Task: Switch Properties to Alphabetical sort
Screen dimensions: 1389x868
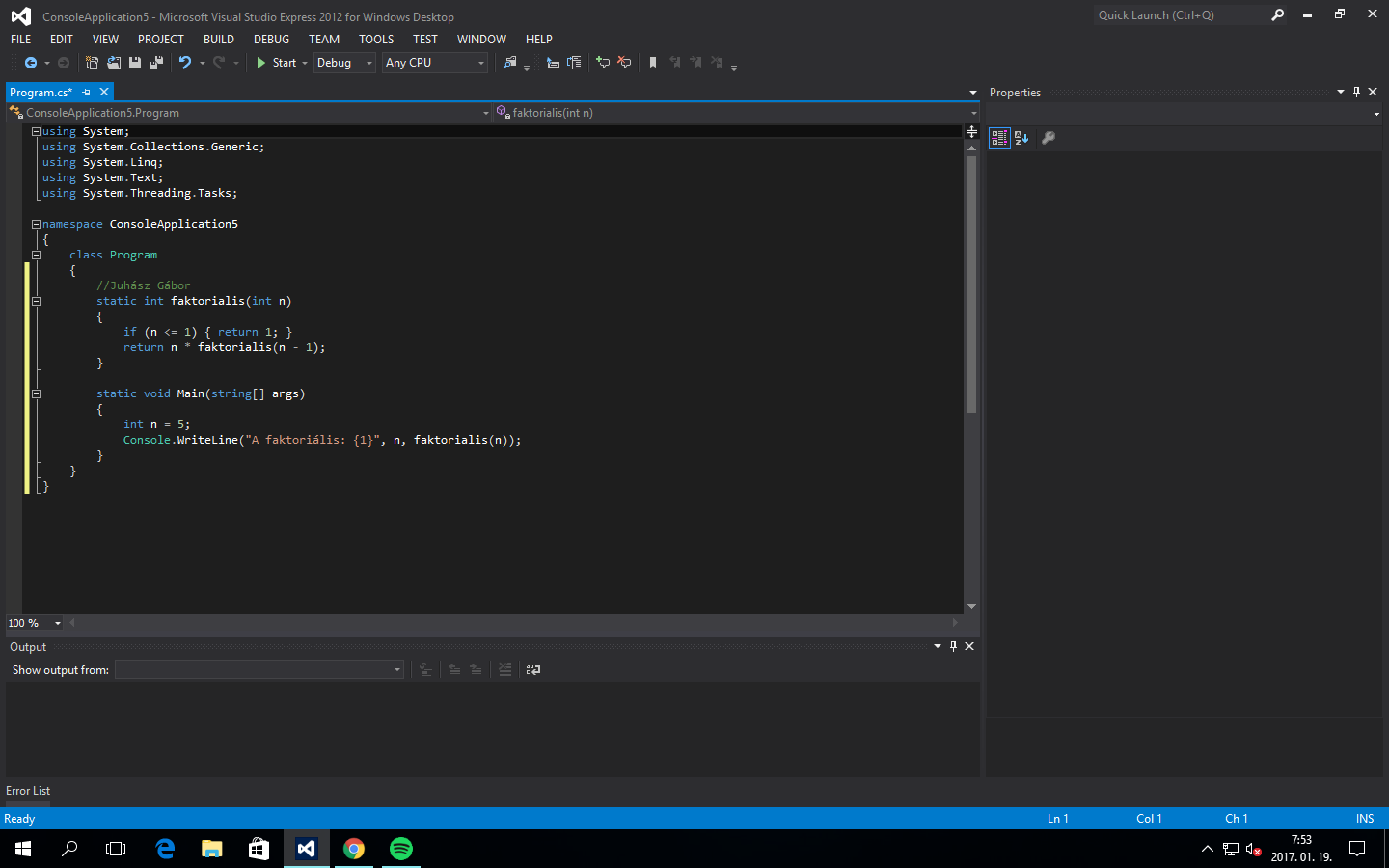Action: pos(1021,138)
